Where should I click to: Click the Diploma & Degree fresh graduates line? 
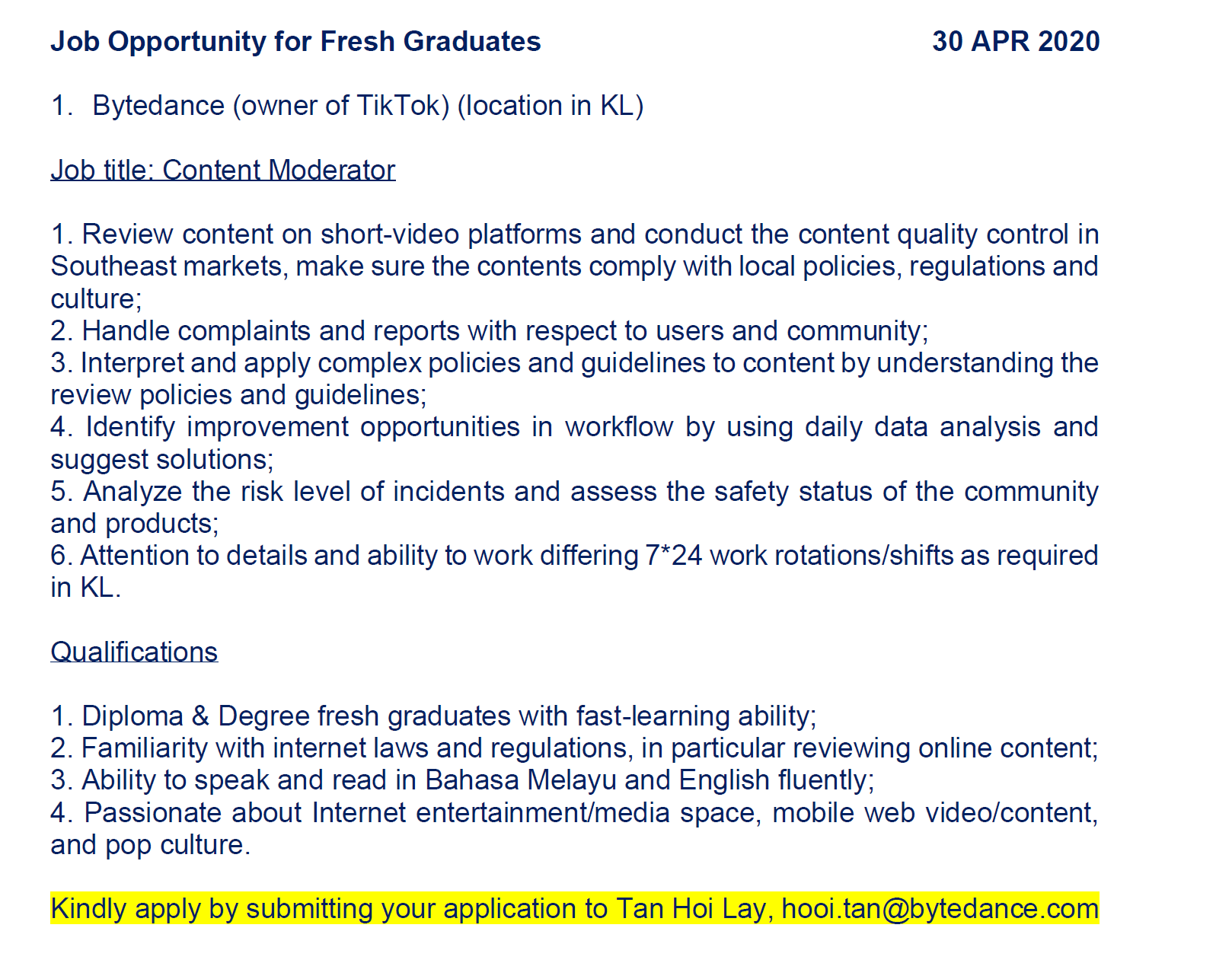(x=433, y=716)
